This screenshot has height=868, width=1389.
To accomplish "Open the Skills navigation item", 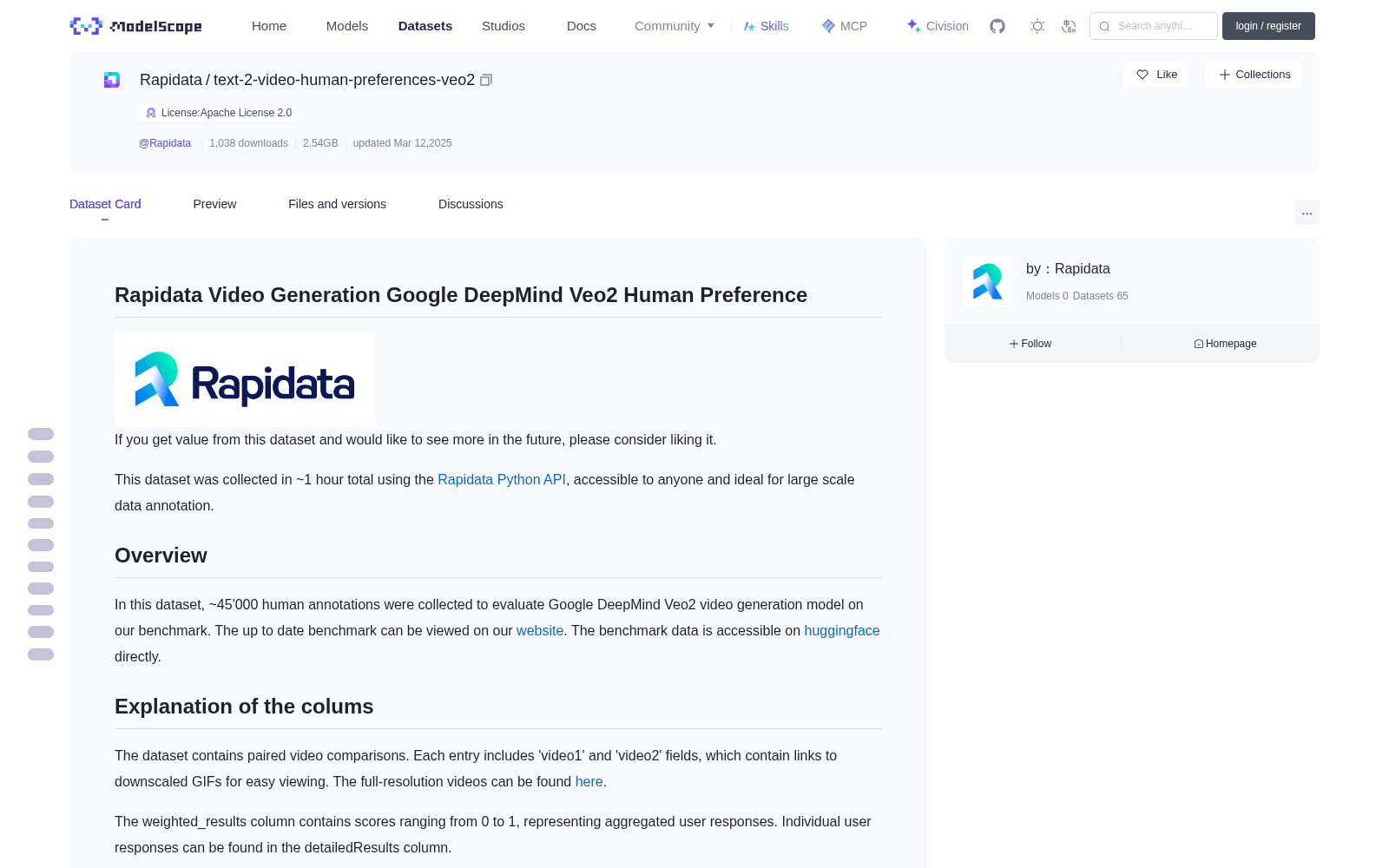I will tap(767, 26).
